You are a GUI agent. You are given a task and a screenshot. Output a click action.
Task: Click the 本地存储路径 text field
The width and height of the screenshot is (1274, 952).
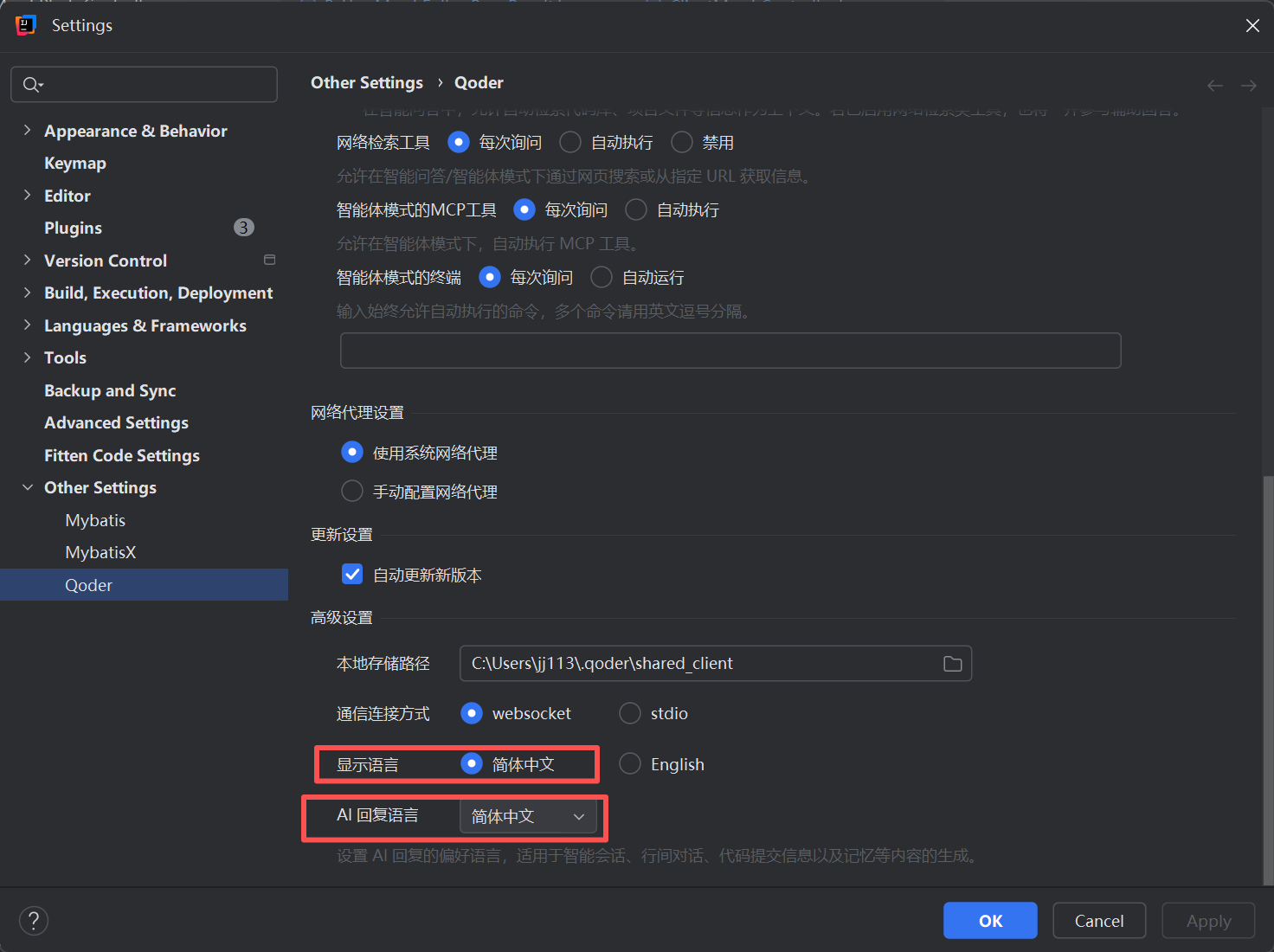tap(716, 664)
